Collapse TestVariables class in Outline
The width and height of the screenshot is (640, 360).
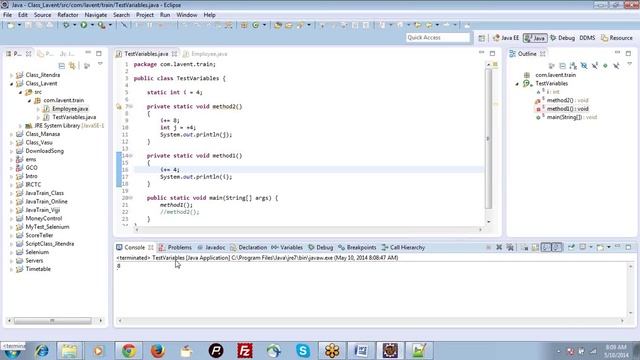pyautogui.click(x=517, y=84)
